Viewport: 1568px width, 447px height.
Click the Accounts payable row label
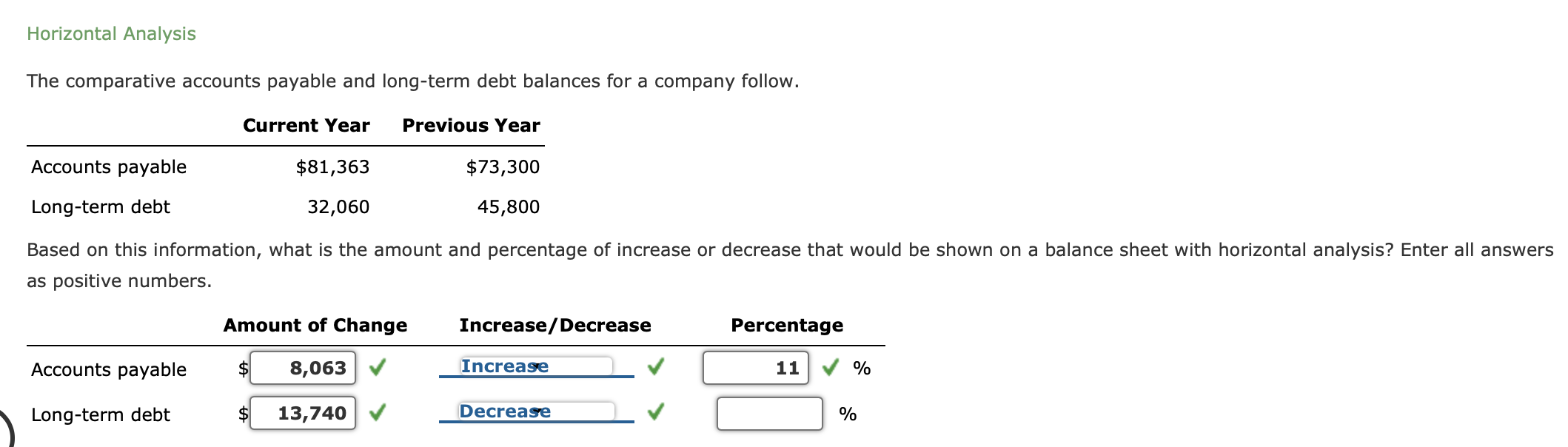coord(109,369)
